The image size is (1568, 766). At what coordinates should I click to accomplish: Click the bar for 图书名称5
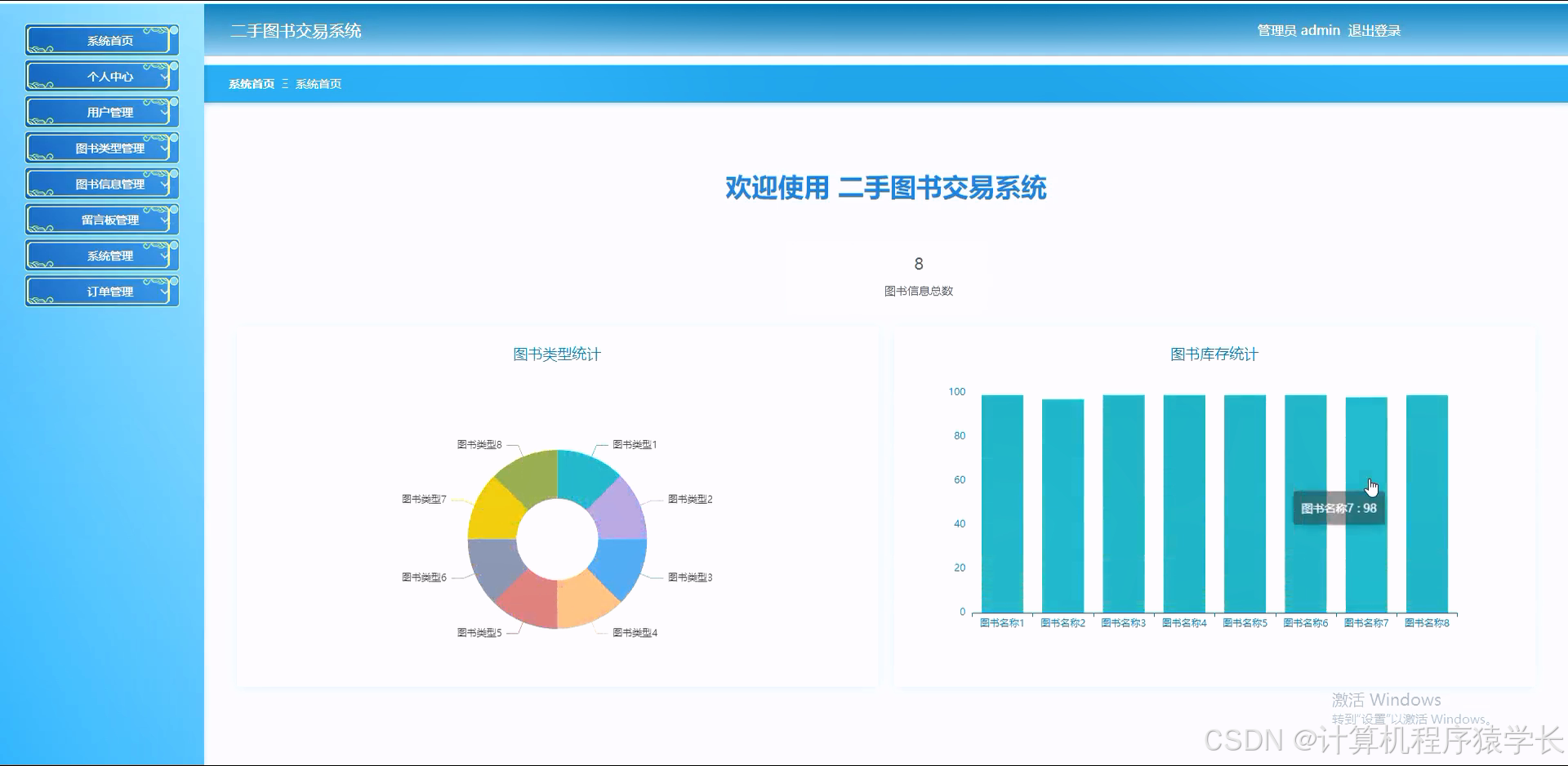[1245, 504]
